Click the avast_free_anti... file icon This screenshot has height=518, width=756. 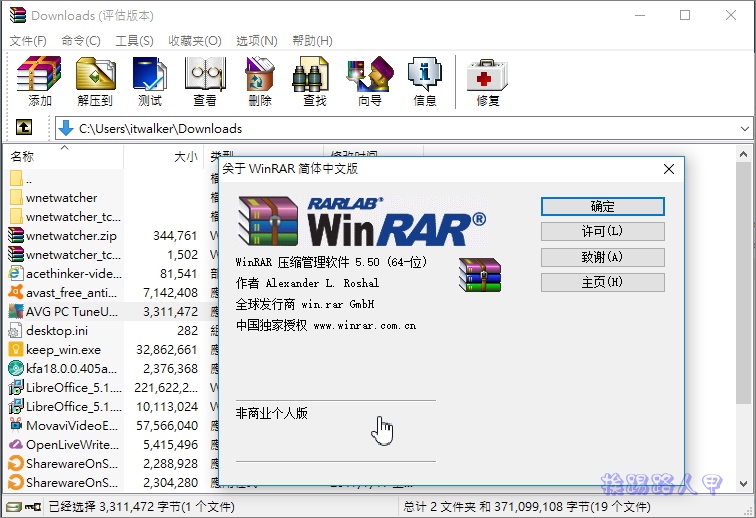tap(16, 292)
